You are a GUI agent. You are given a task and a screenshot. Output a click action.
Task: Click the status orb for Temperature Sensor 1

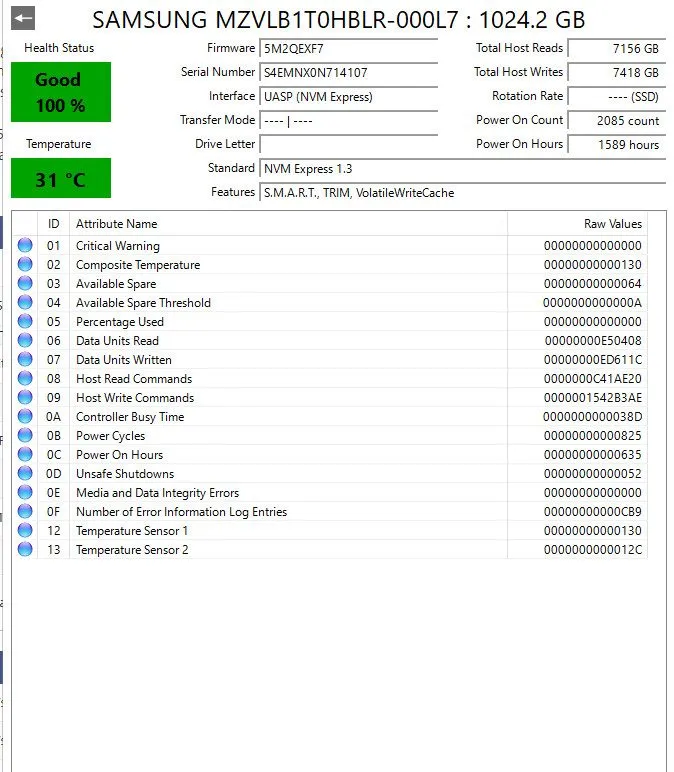click(x=25, y=530)
